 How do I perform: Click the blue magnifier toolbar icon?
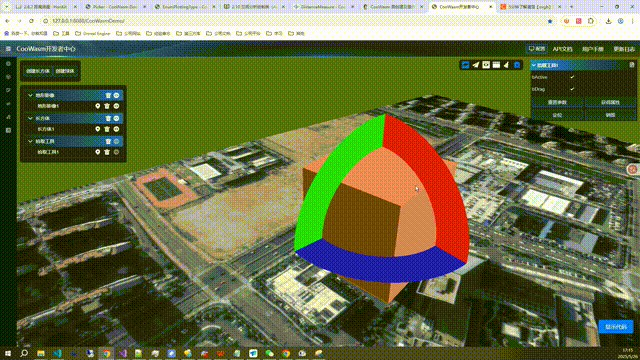point(517,65)
